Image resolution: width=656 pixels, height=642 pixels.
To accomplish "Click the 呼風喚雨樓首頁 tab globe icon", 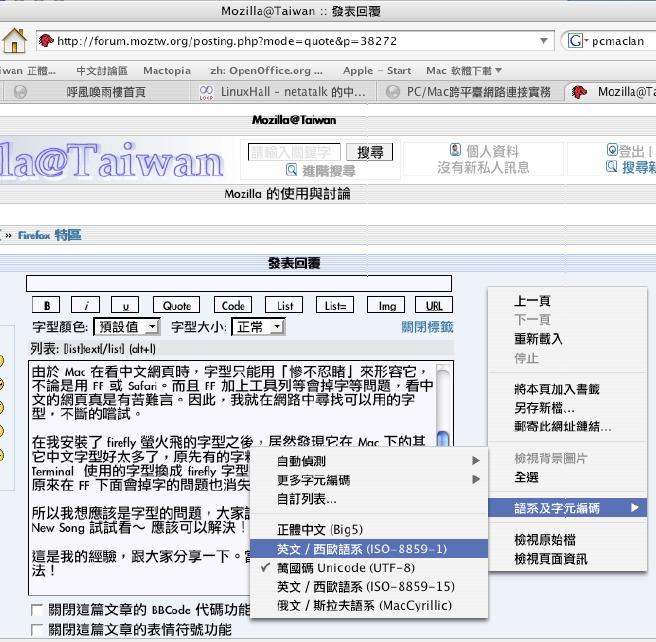I will click(20, 92).
